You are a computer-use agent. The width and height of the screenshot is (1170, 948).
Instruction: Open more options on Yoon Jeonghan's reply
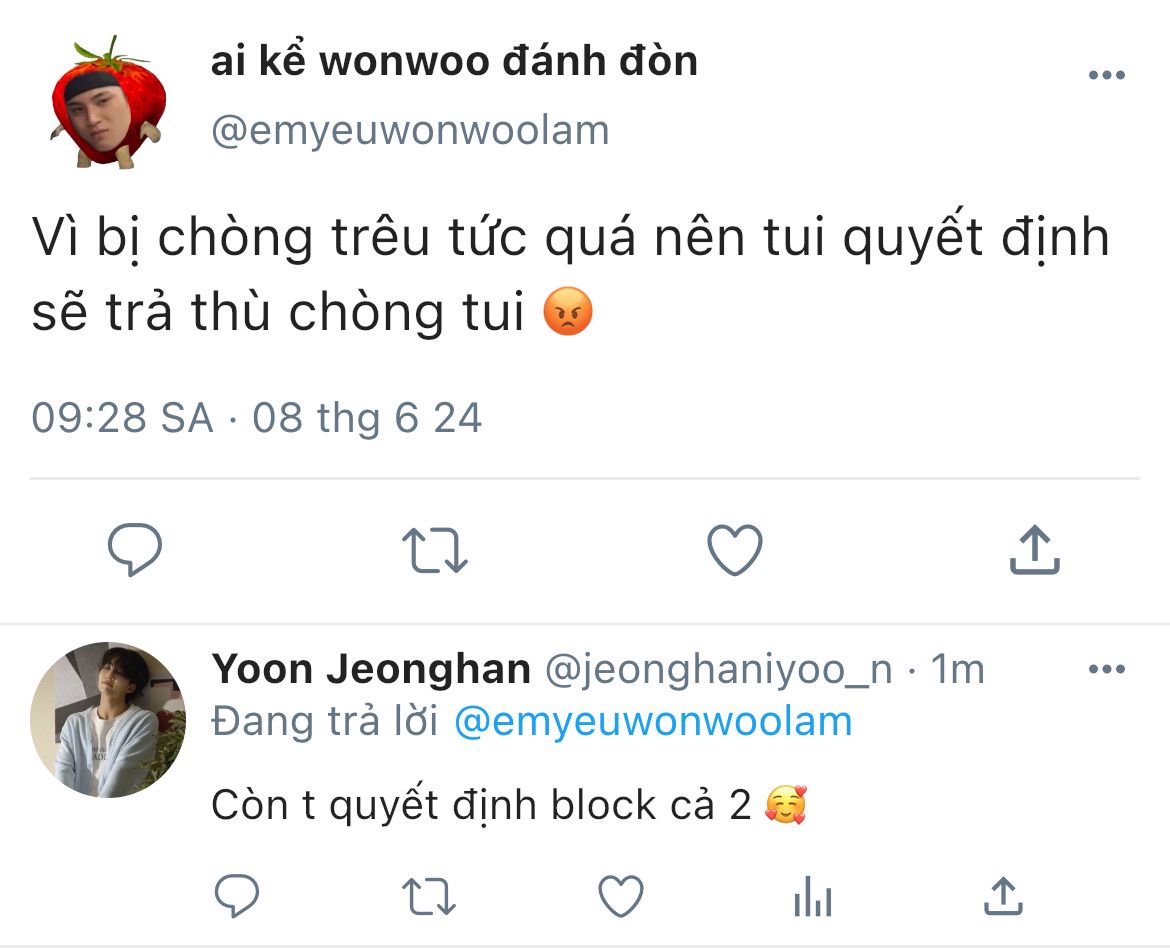[1107, 669]
